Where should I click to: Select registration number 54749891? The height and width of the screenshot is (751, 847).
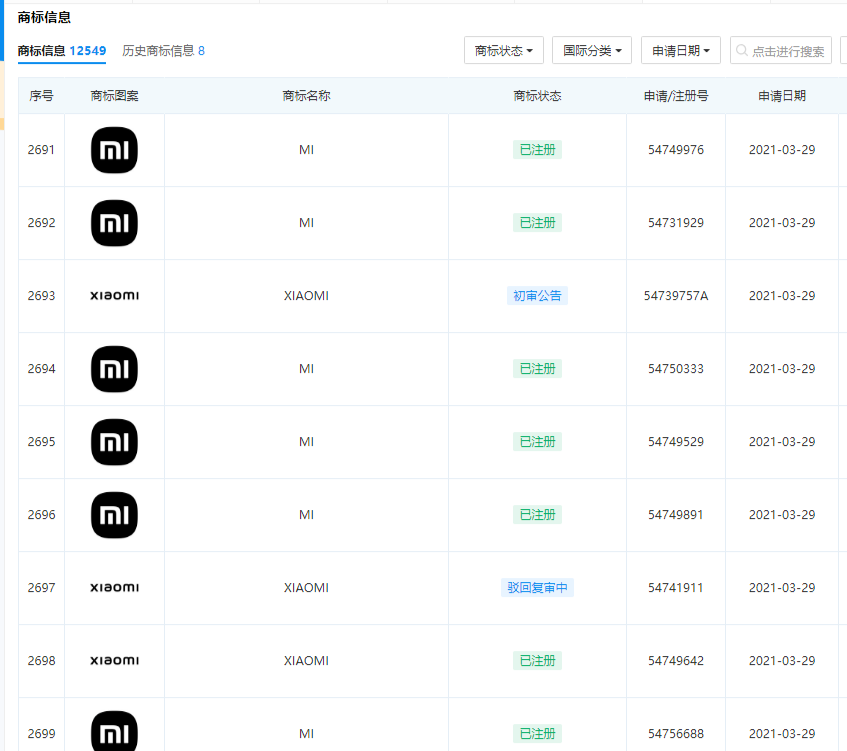[x=676, y=514]
